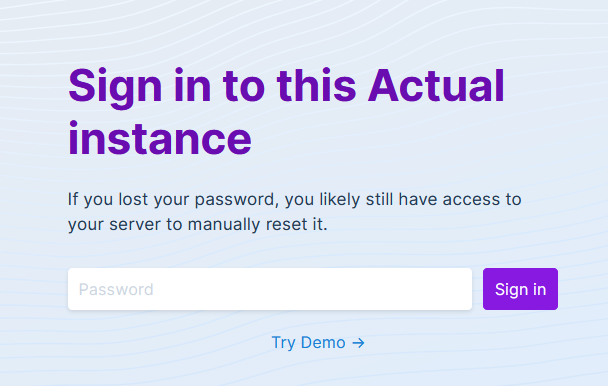Open the Try Demo link
Image resolution: width=608 pixels, height=386 pixels.
[318, 343]
